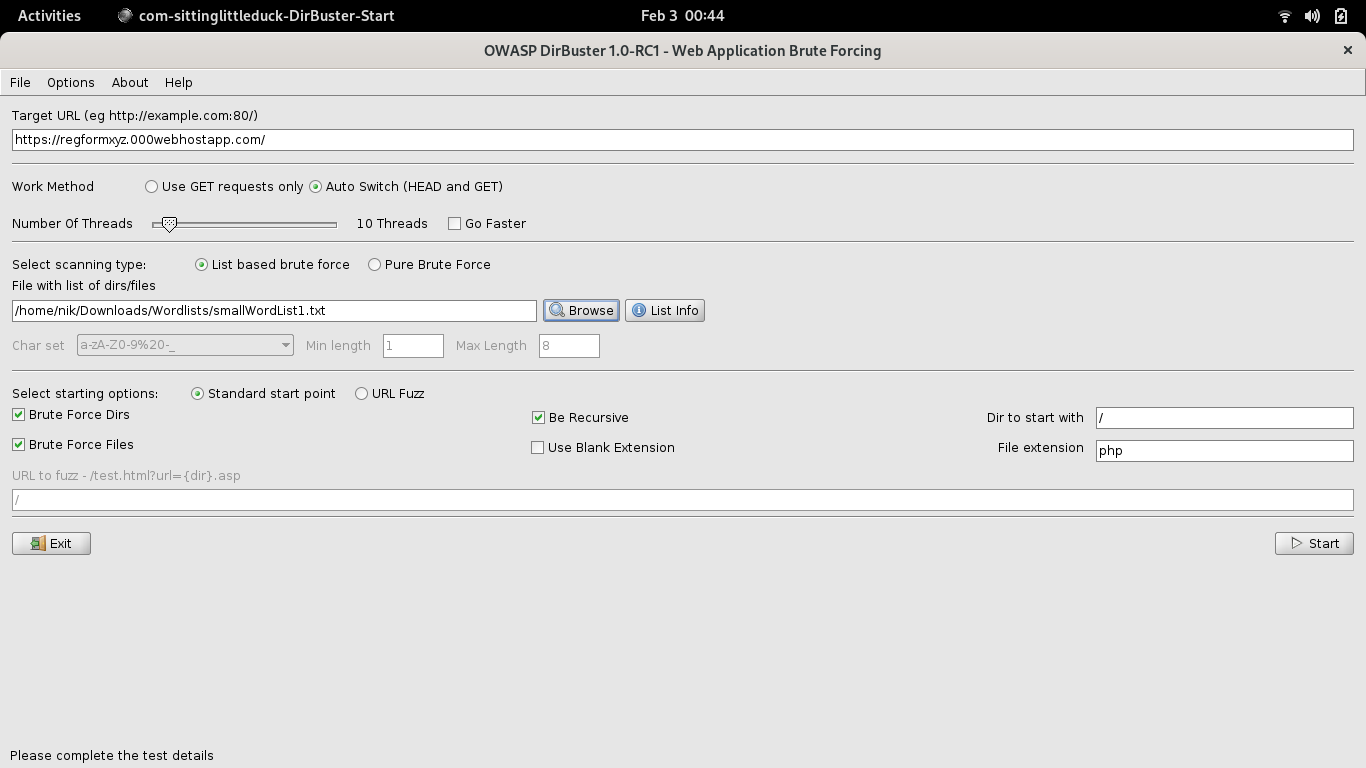Click the URL to fuzz field
The width and height of the screenshot is (1366, 768).
pyautogui.click(x=683, y=500)
